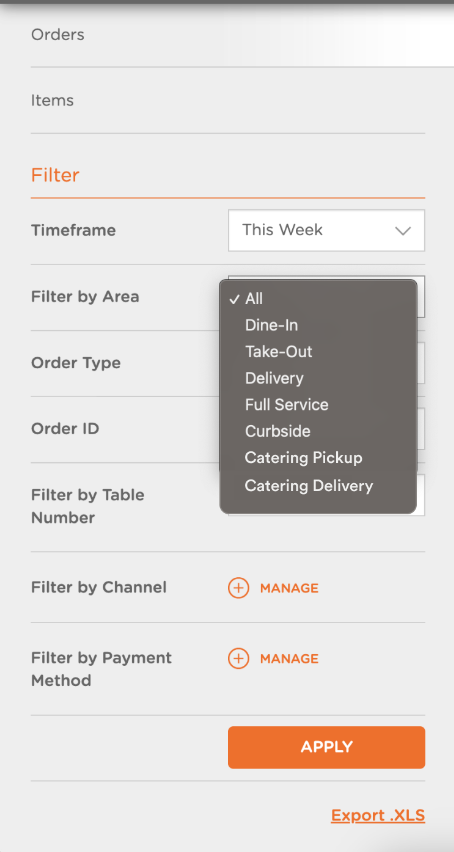Click the Export .XLS link
This screenshot has width=454, height=852.
pos(378,816)
